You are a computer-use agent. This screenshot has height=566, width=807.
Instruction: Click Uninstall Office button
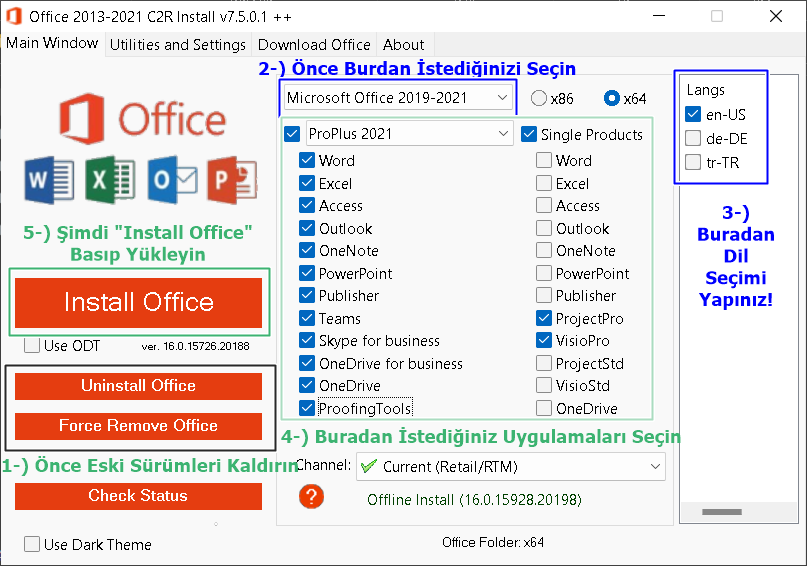138,386
